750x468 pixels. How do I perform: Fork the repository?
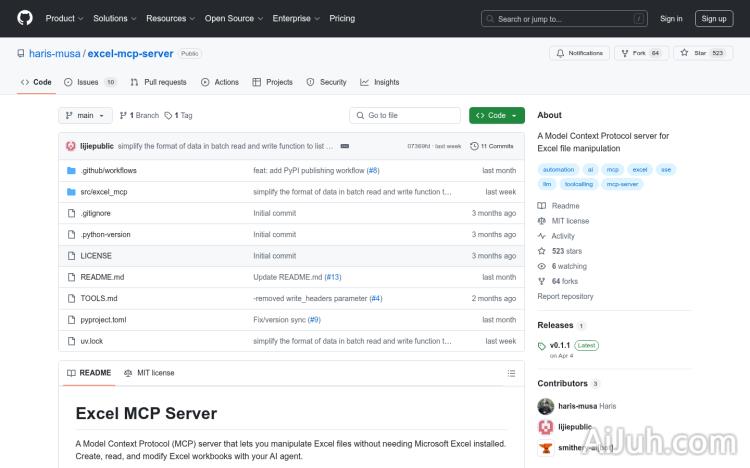(641, 53)
